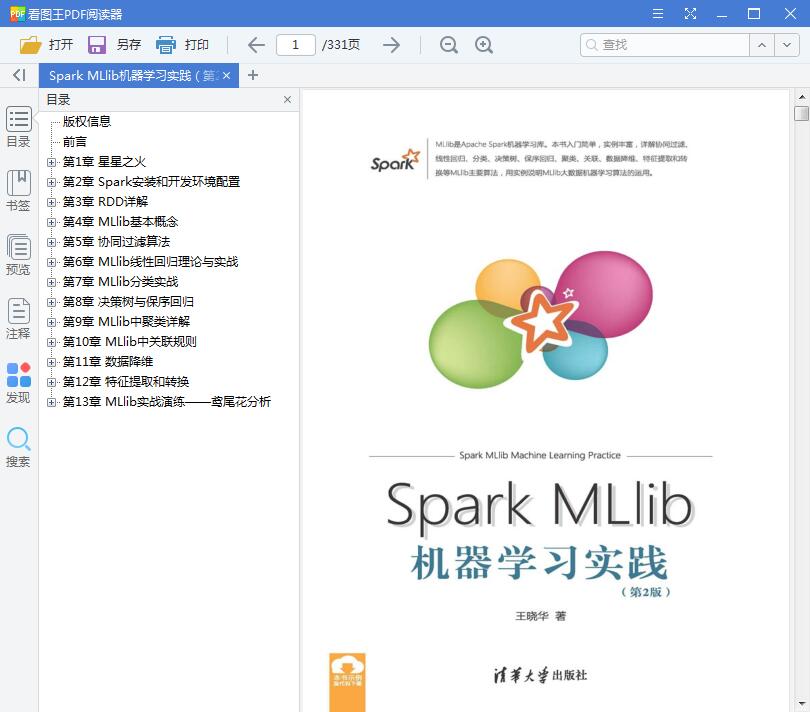The image size is (810, 712).
Task: Expand 第3章 RDD详解 tree node
Action: pyautogui.click(x=51, y=202)
